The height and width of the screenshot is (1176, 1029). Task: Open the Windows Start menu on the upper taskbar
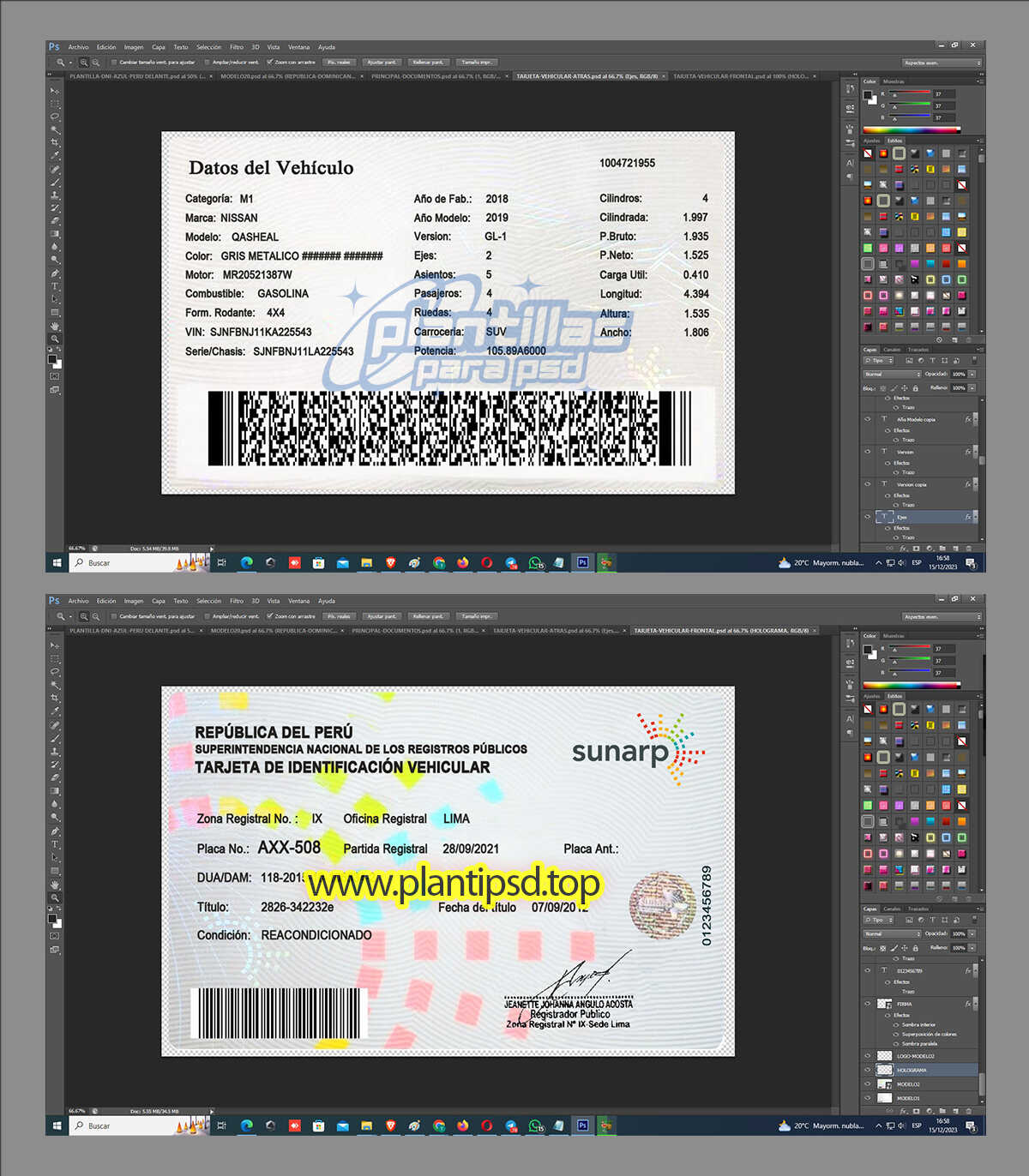coord(57,563)
